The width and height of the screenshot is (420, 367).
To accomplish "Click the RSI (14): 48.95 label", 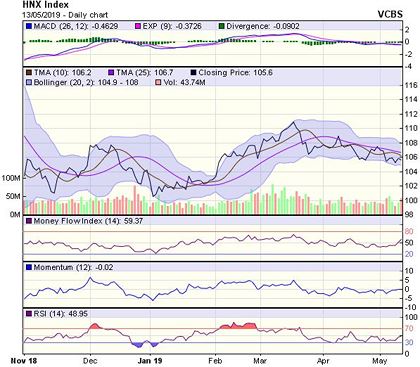I will pyautogui.click(x=61, y=314).
